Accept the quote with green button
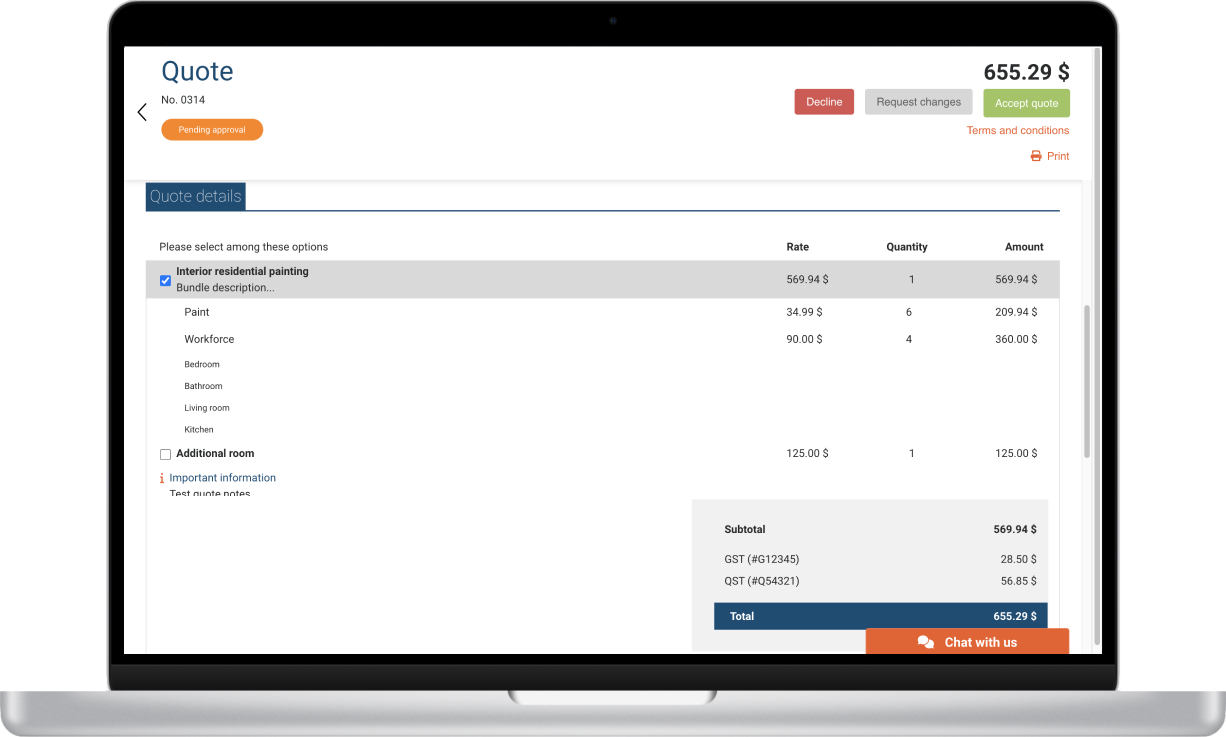The image size is (1226, 737). pos(1026,103)
